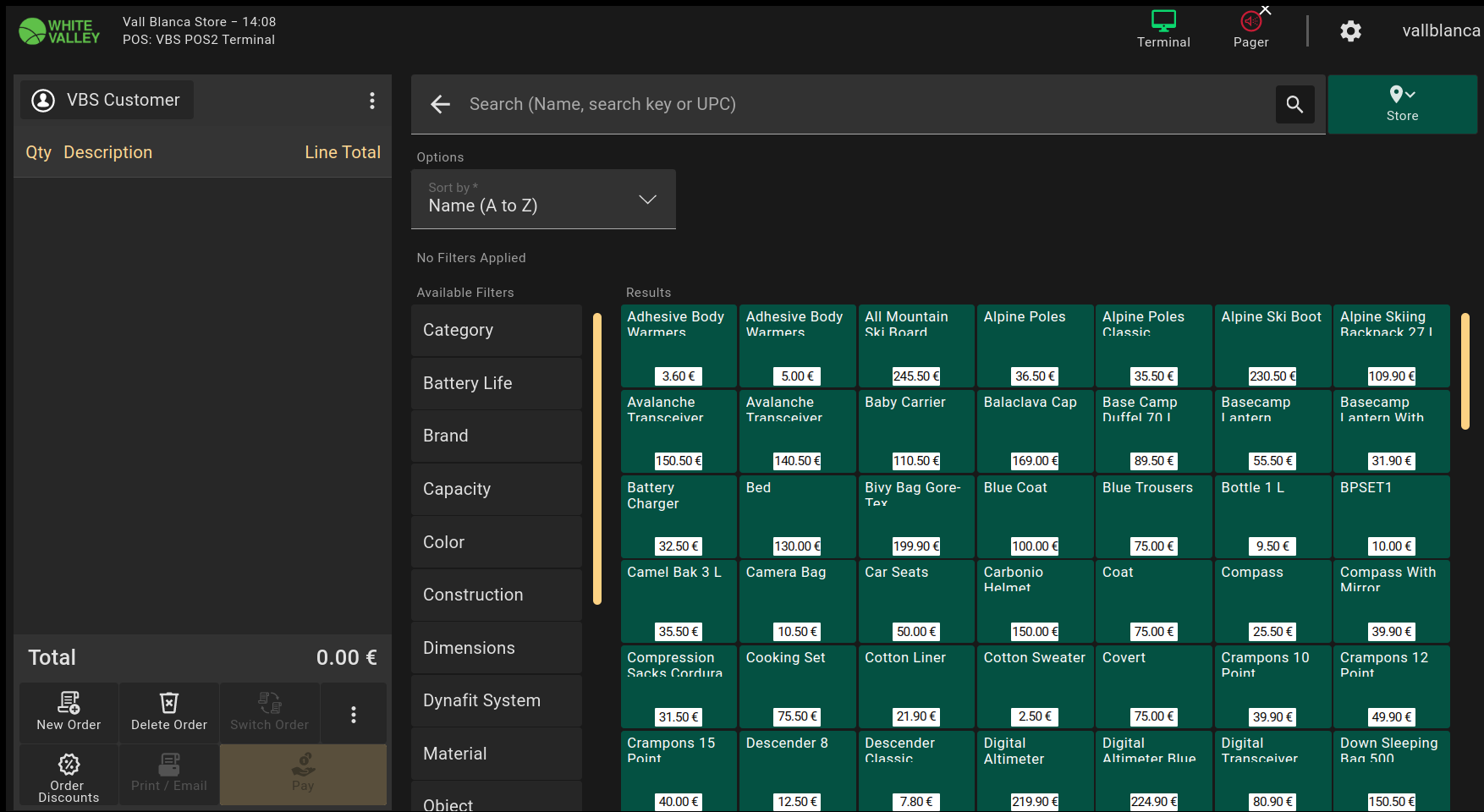1484x812 pixels.
Task: Click the Delete Order trash icon
Action: [x=169, y=704]
